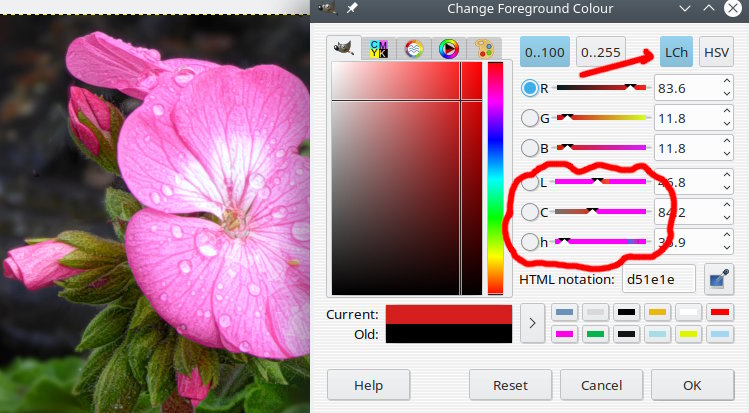The height and width of the screenshot is (413, 749).
Task: Choose the top-row black history swatch
Action: coord(626,312)
